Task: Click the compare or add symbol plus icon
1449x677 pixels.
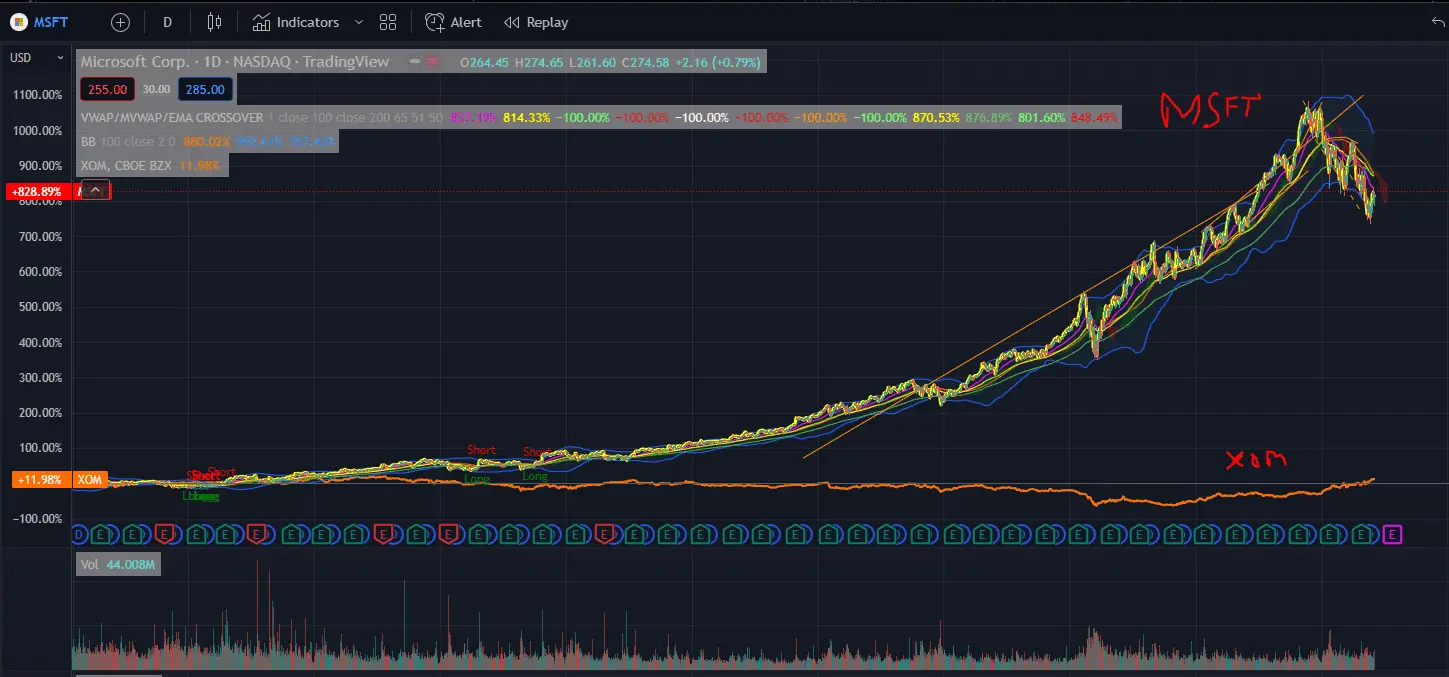Action: pyautogui.click(x=120, y=22)
